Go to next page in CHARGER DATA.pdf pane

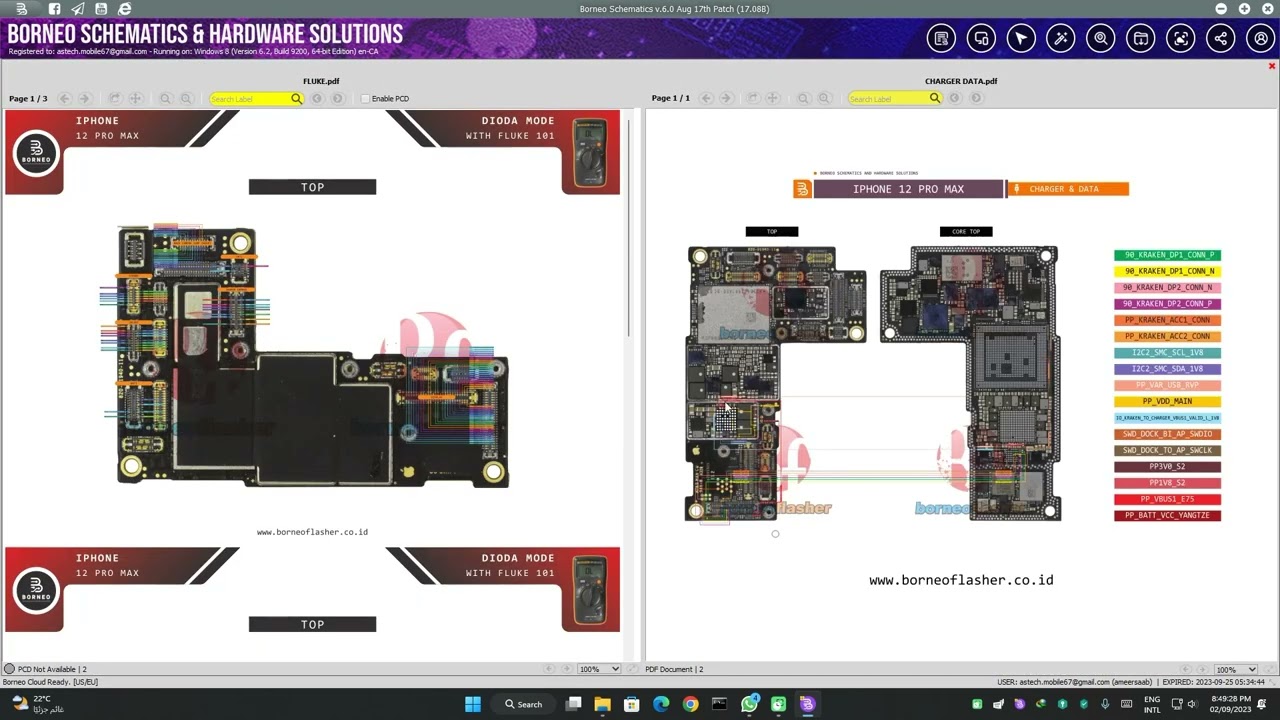(x=726, y=98)
